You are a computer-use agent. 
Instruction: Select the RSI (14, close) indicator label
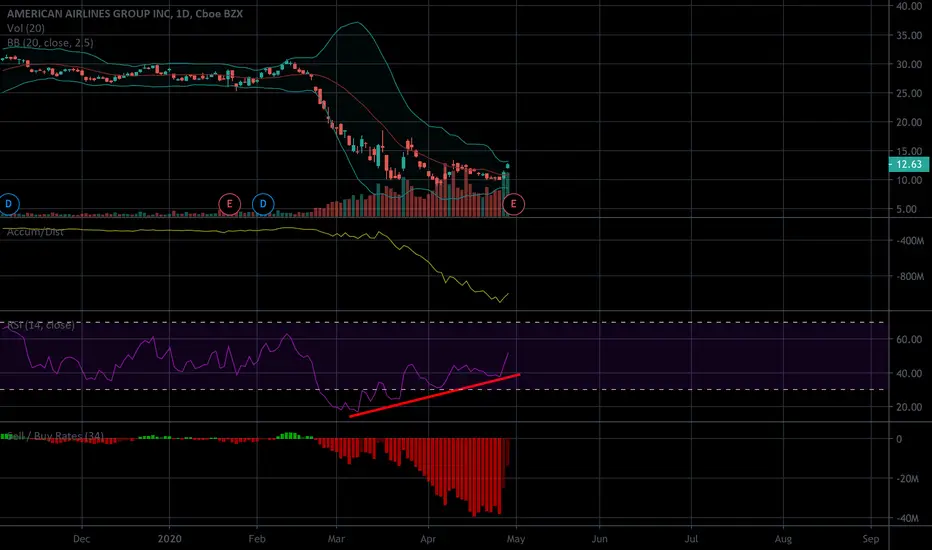point(40,325)
